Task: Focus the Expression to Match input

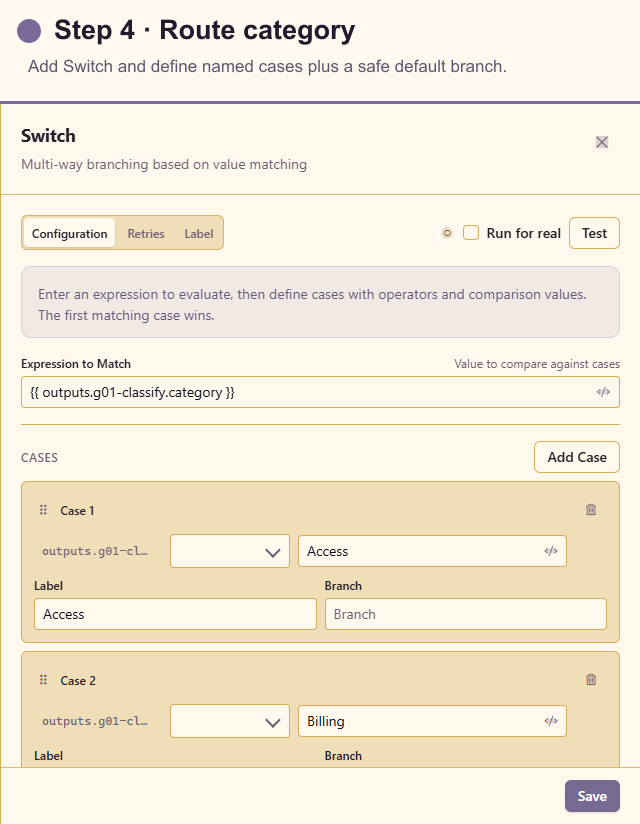Action: [321, 392]
